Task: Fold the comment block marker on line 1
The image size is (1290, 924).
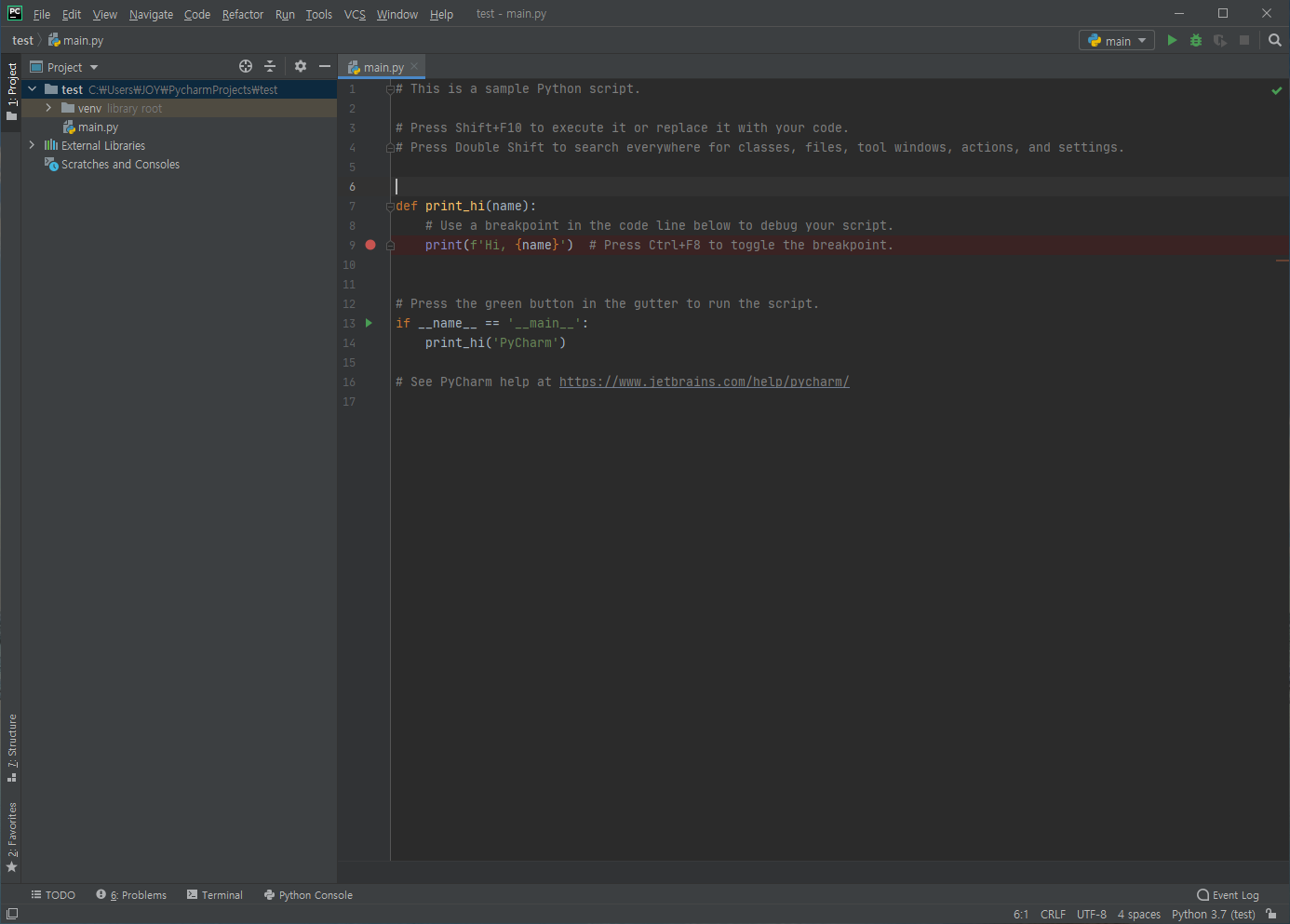Action: (x=390, y=89)
